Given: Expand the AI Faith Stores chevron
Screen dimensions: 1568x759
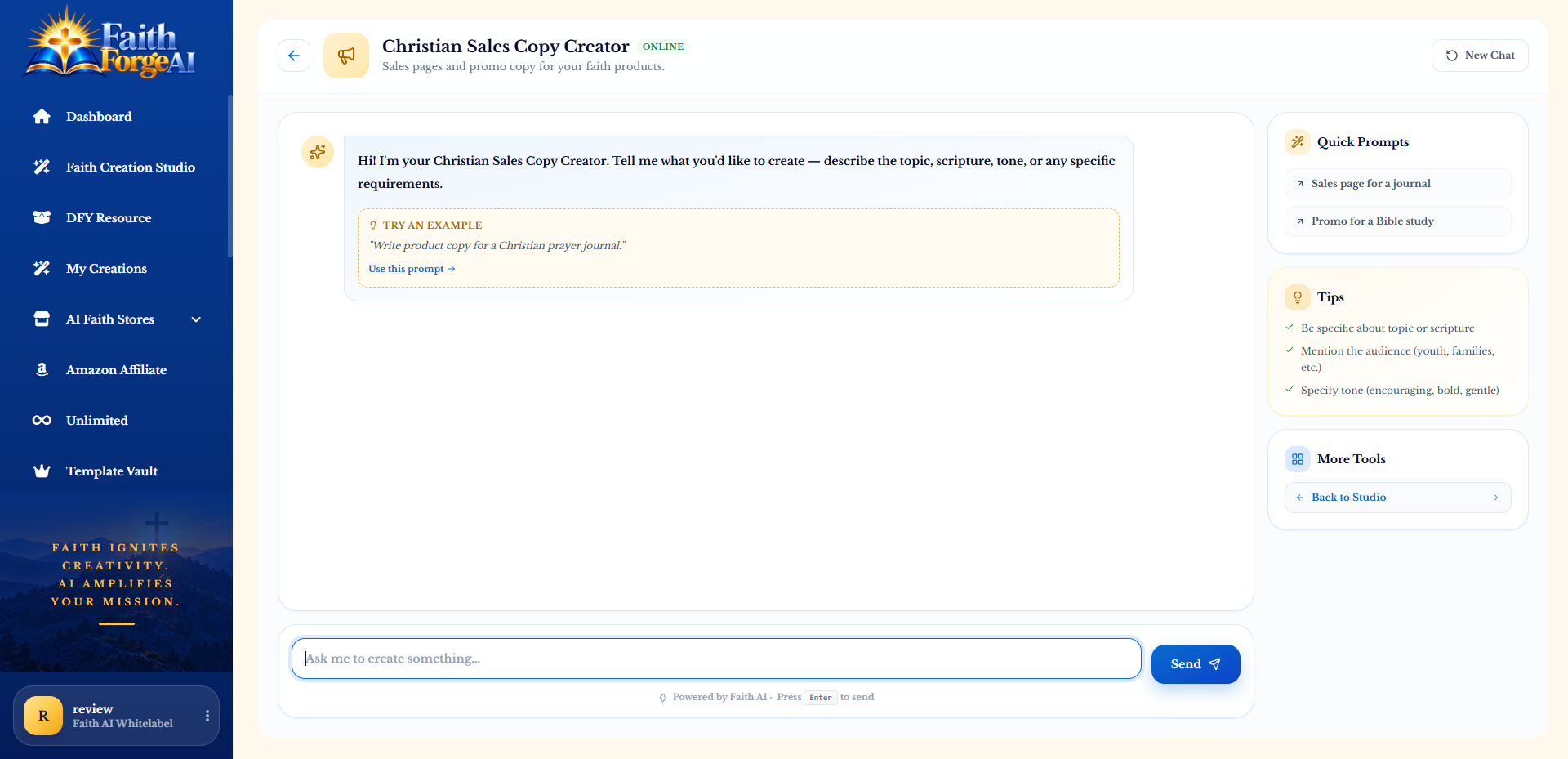Looking at the screenshot, I should (x=196, y=319).
